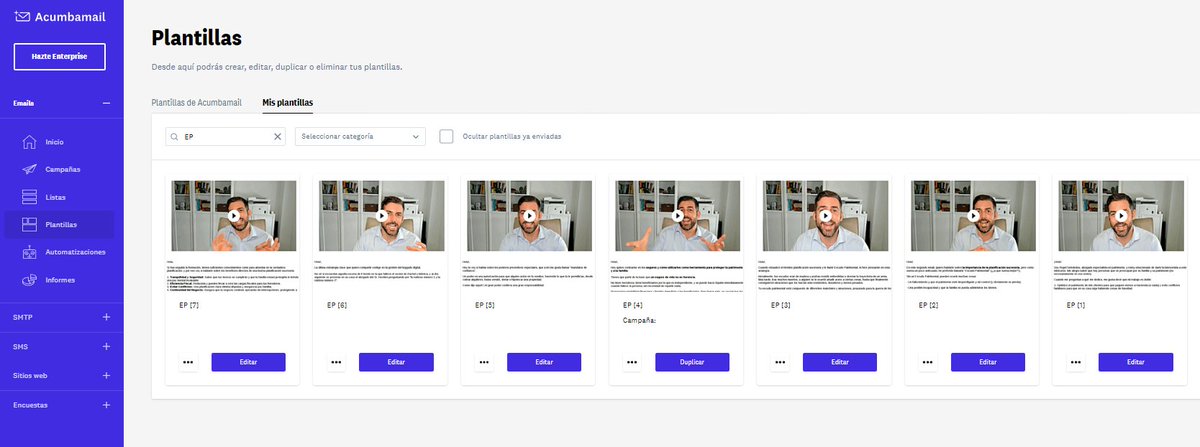Open three-dot menu for EP [5]
This screenshot has height=447, width=1200.
click(x=483, y=362)
